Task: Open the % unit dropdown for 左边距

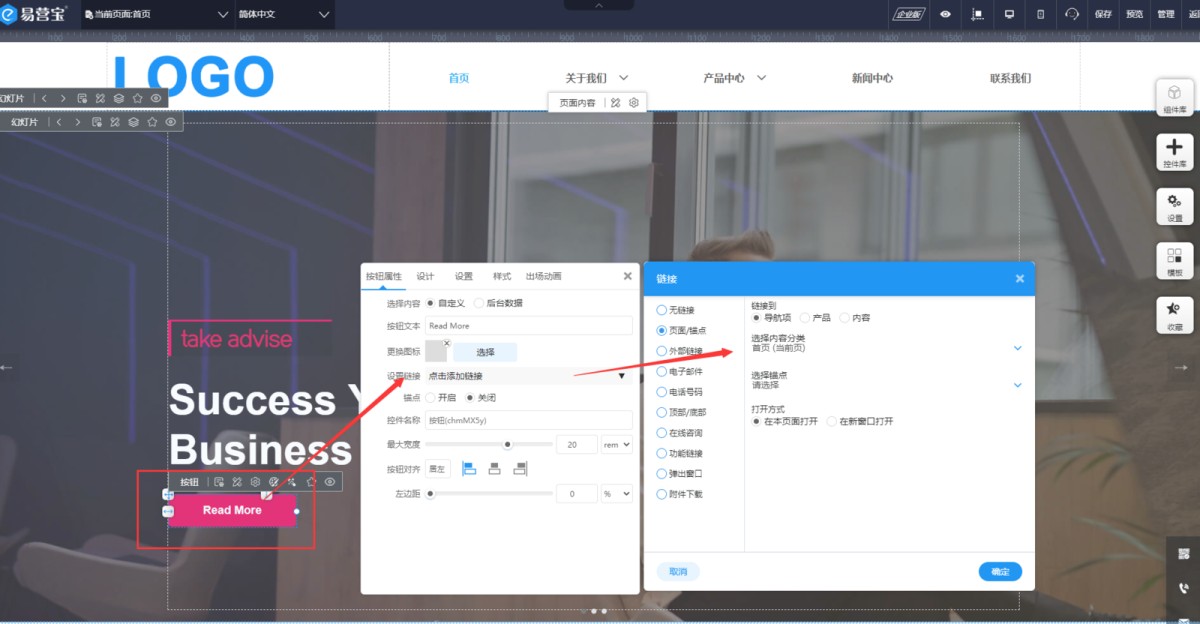Action: 617,494
